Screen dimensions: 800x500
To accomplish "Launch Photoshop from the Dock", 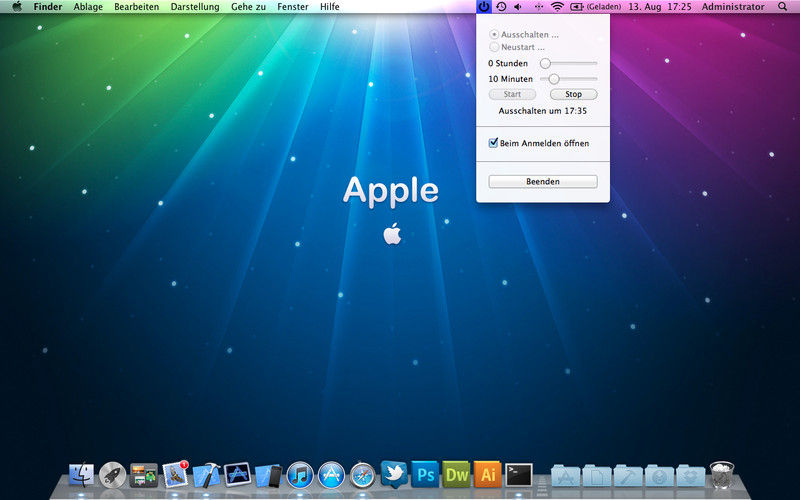I will [x=425, y=474].
